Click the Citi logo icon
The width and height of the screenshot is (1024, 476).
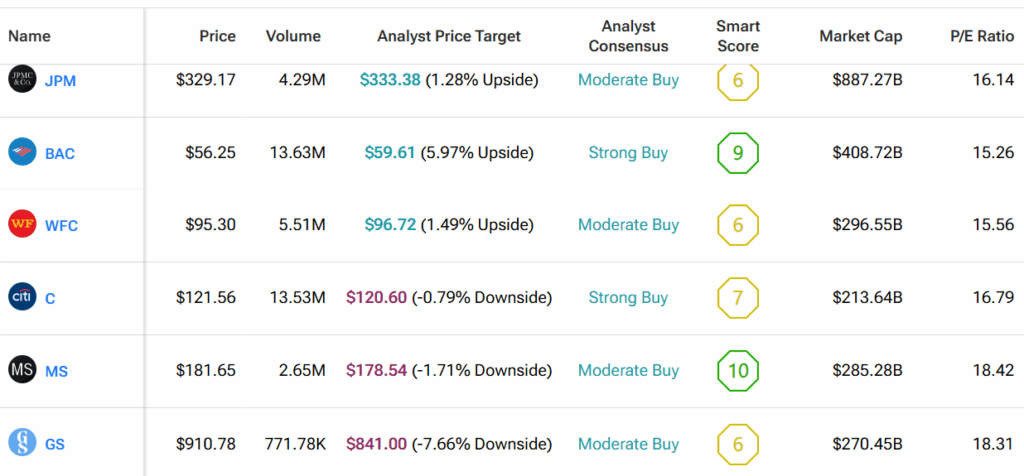(x=22, y=297)
